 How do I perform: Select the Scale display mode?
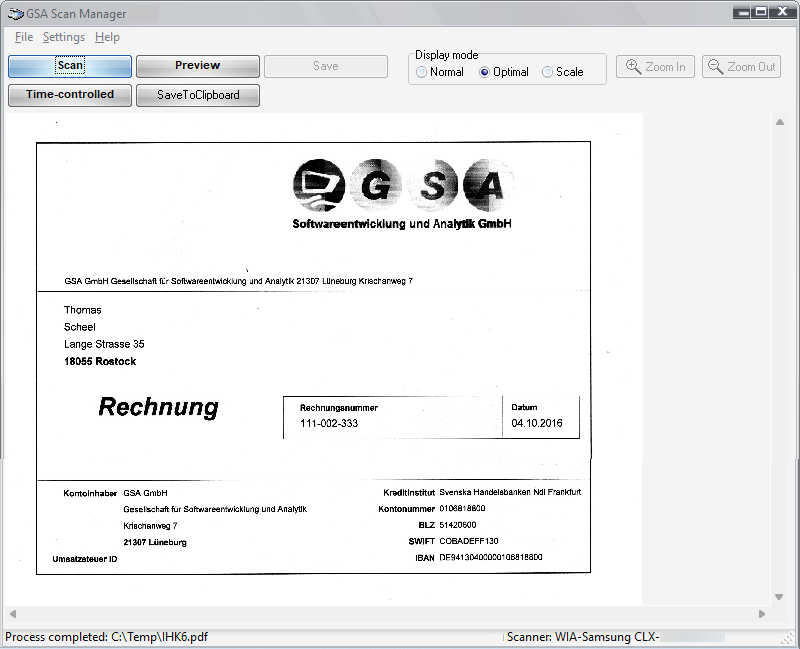point(547,72)
